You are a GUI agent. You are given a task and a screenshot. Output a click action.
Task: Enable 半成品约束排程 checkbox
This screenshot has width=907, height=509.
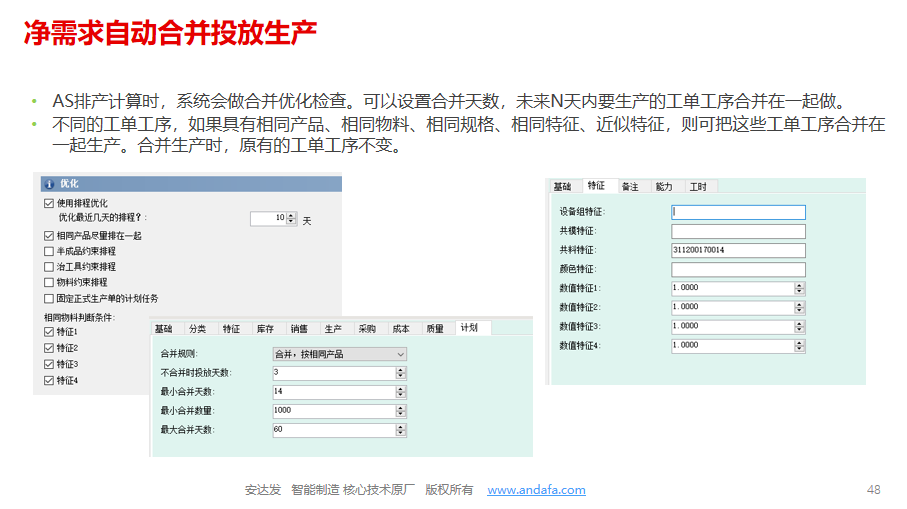49,251
